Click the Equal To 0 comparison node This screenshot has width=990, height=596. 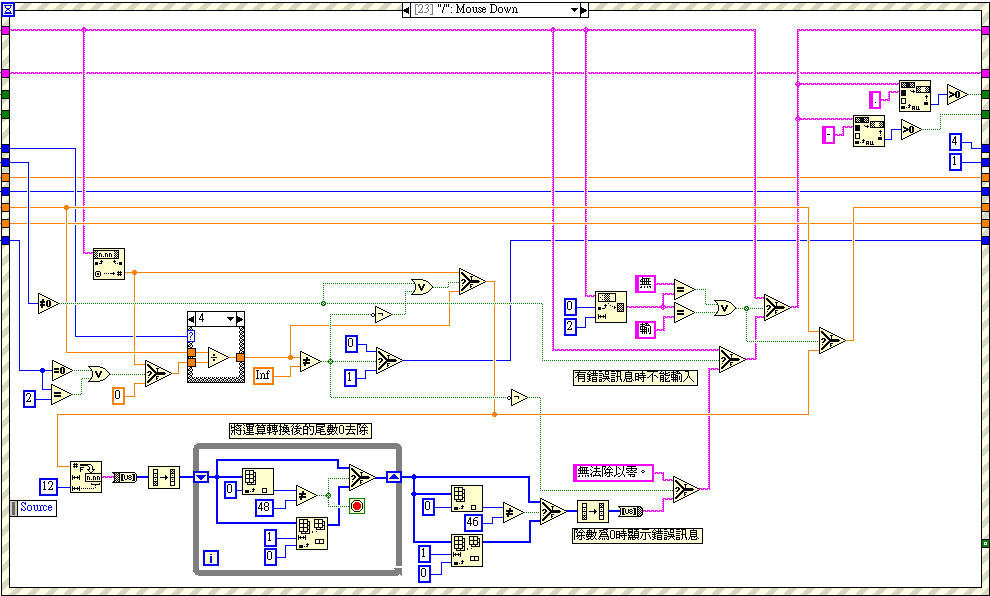click(62, 369)
